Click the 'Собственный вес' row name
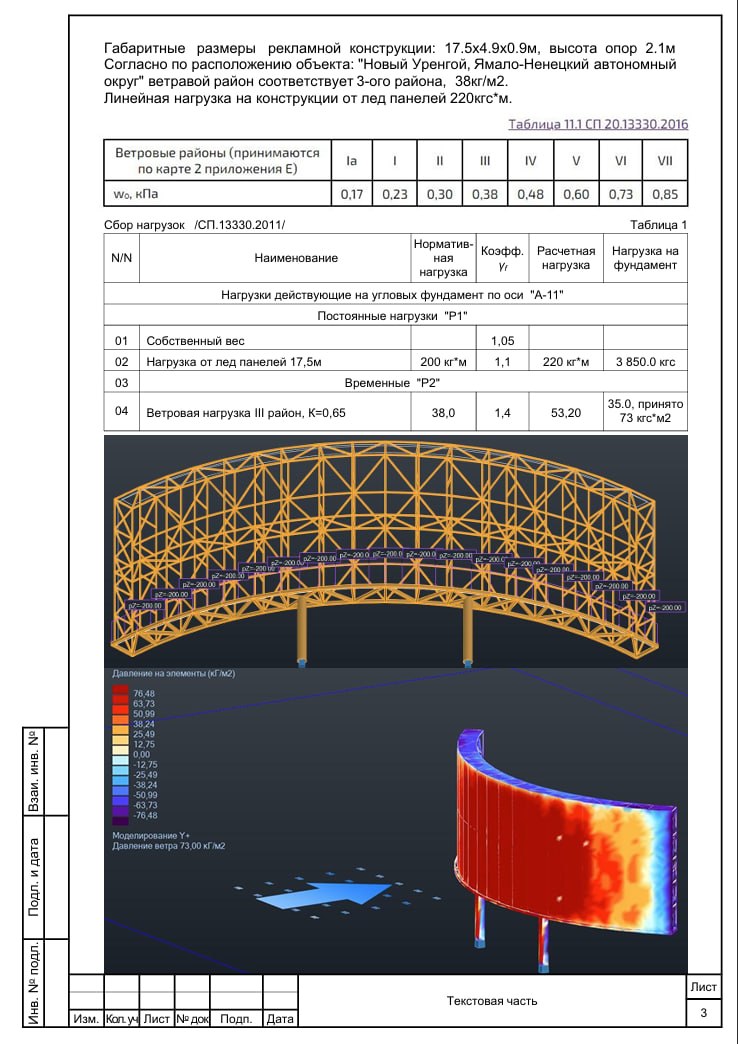 (195, 341)
